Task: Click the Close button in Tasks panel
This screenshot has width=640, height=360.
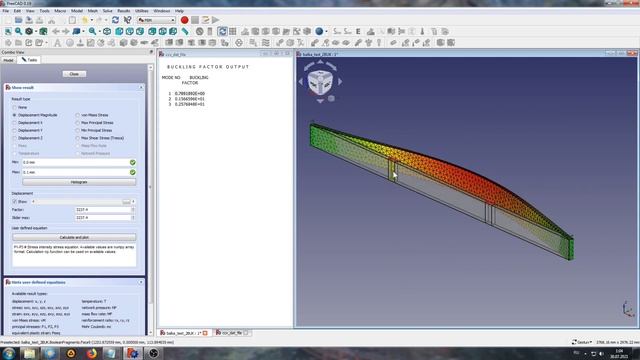Action: pyautogui.click(x=74, y=74)
